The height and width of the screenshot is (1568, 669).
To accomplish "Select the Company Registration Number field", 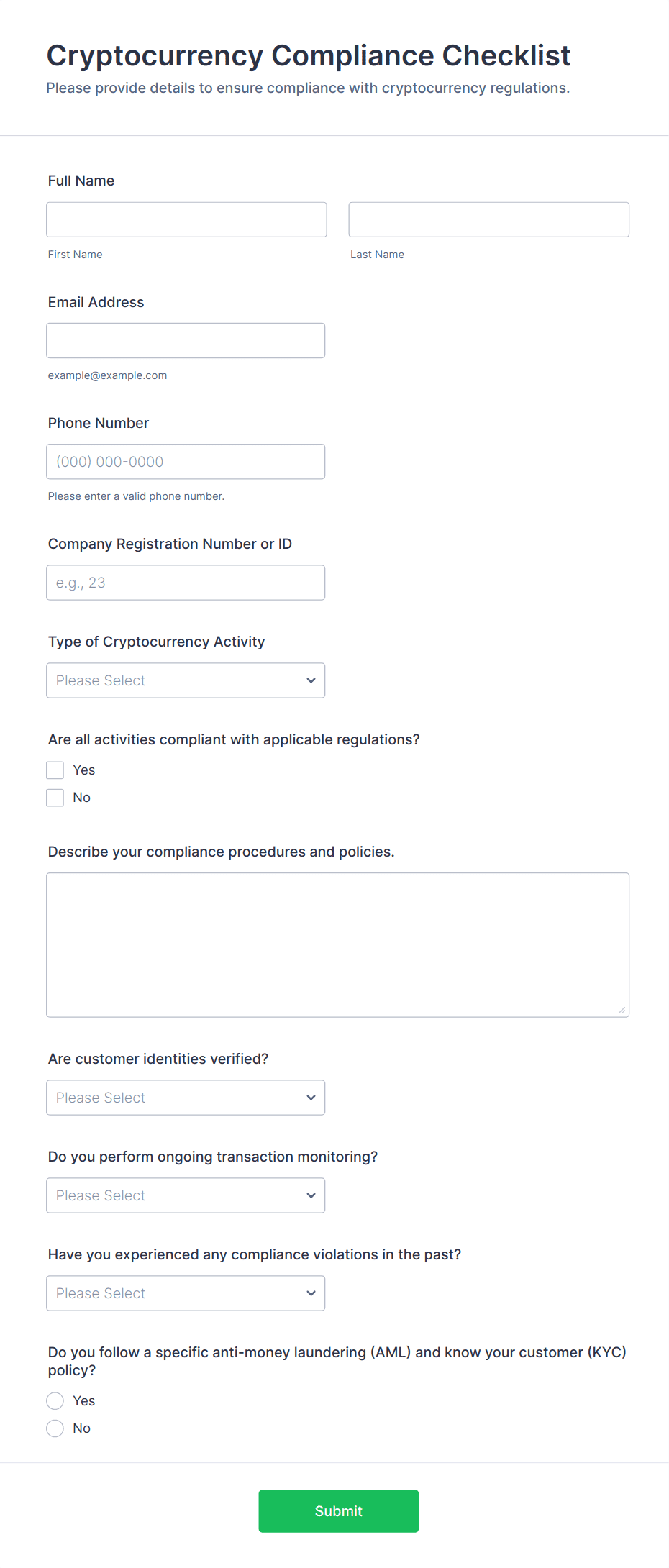I will [186, 583].
